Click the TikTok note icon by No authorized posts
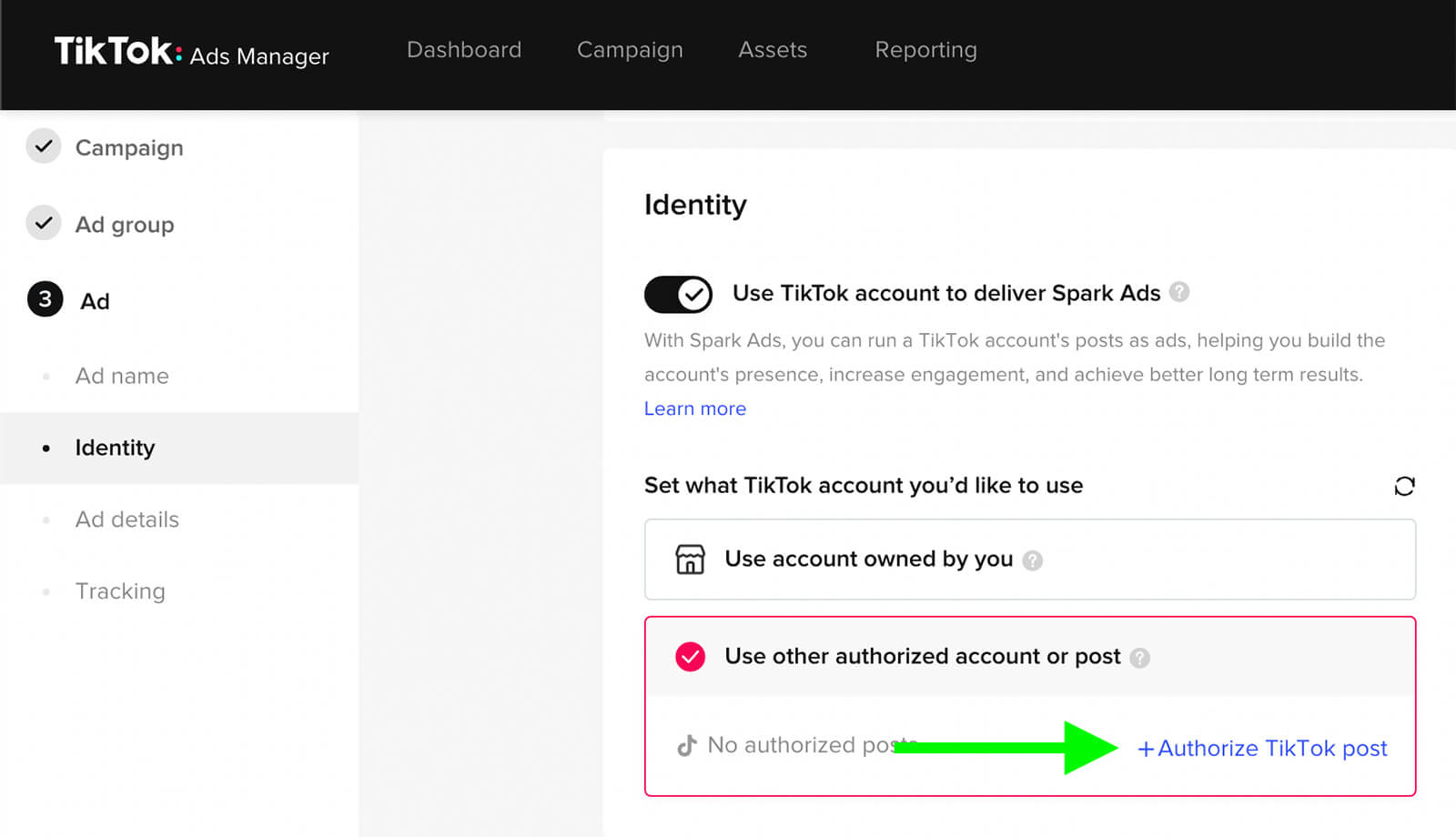Screen dimensions: 1456x837 [x=687, y=746]
